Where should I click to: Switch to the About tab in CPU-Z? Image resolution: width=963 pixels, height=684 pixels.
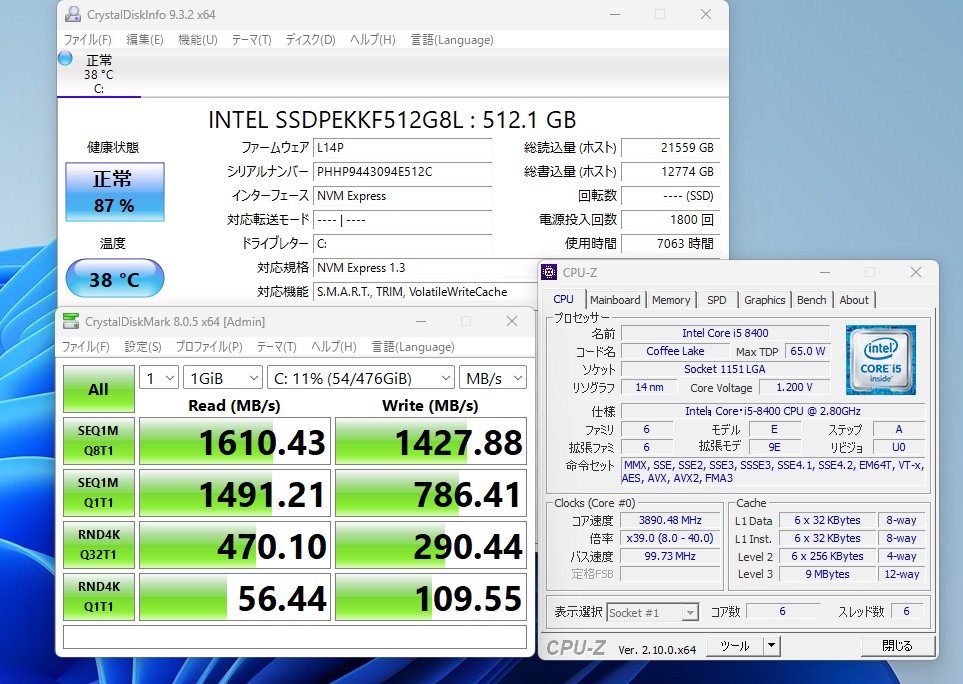tap(854, 300)
